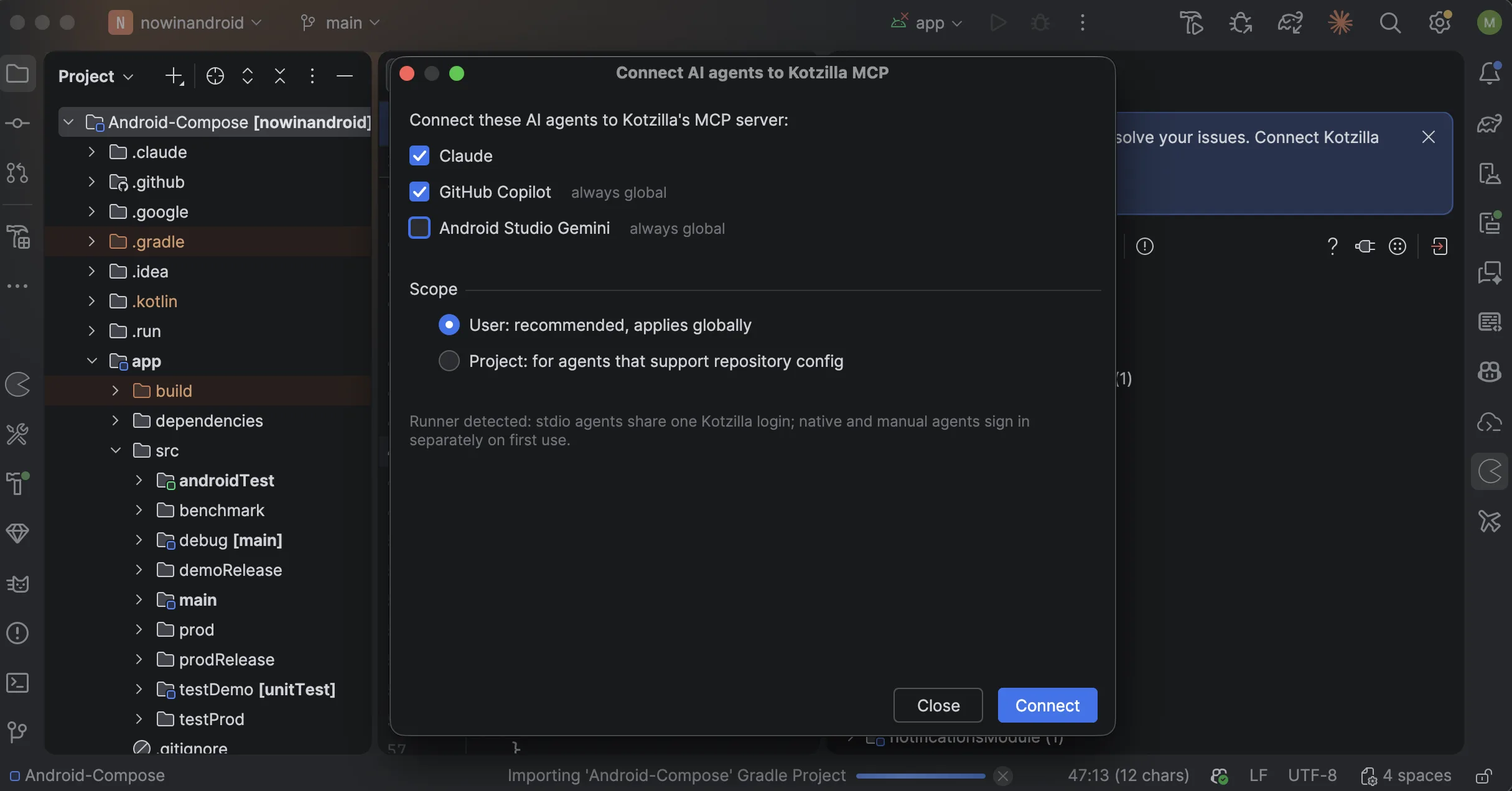The height and width of the screenshot is (791, 1512).
Task: Select the benchmark folder row
Action: [x=208, y=510]
